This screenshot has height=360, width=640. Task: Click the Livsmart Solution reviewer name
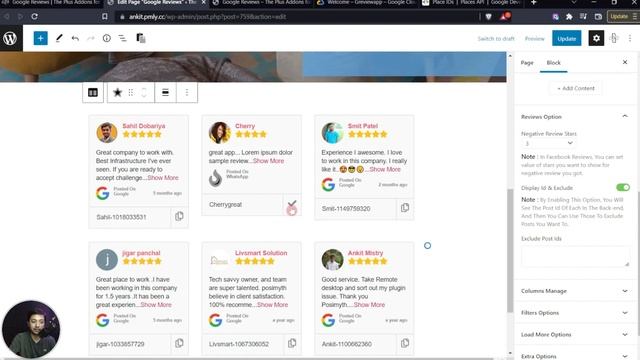[261, 253]
